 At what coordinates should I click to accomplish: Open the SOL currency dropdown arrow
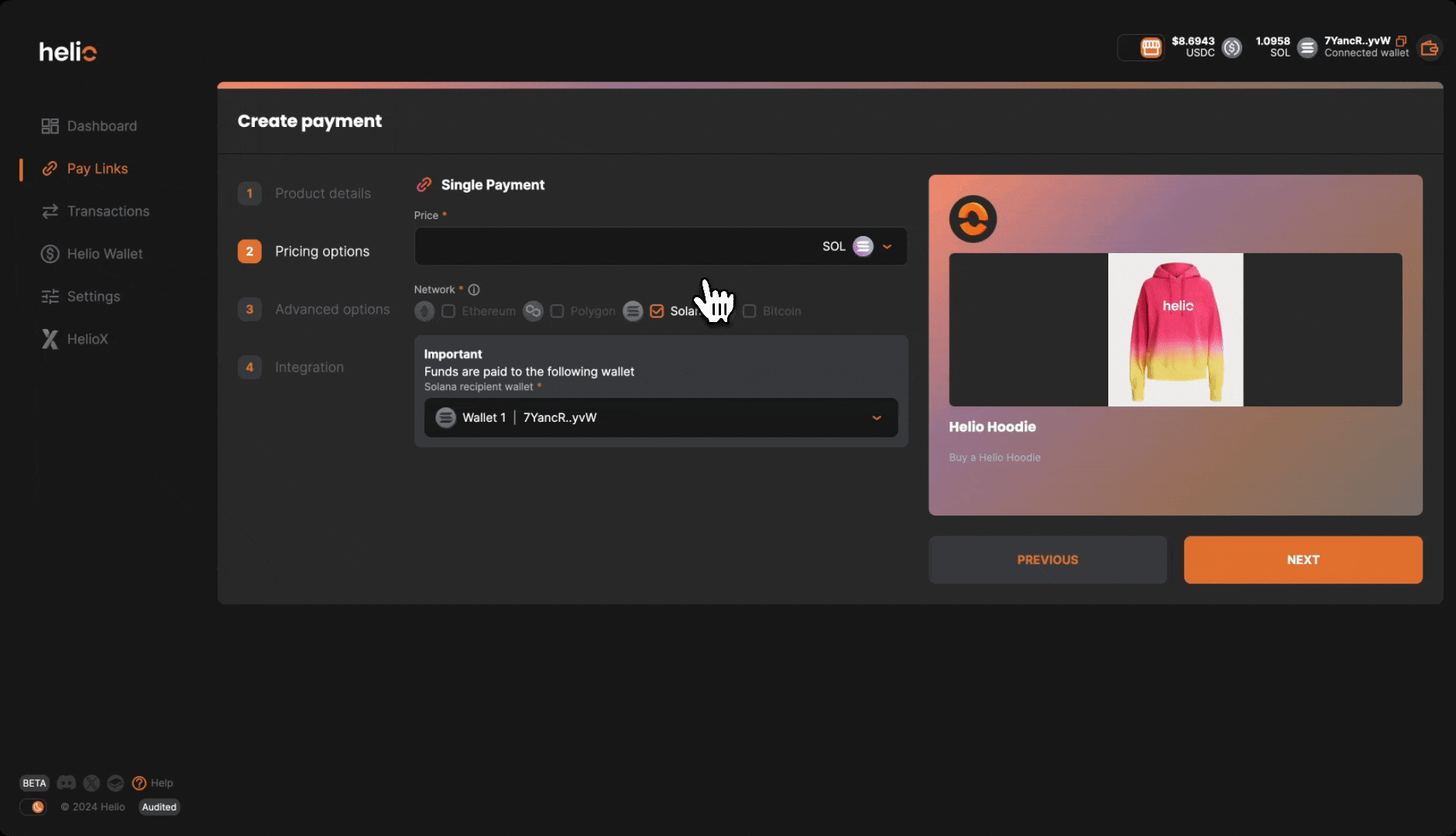888,246
